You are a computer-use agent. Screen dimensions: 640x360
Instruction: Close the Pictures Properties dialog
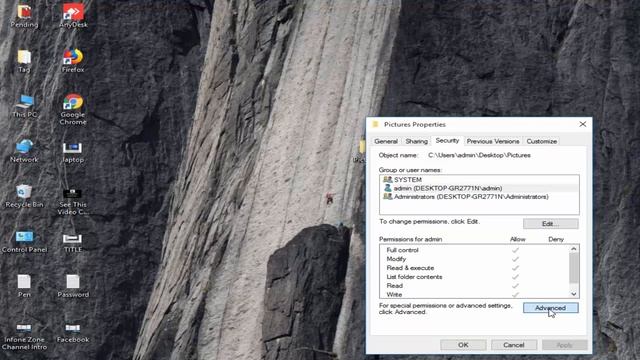(582, 124)
